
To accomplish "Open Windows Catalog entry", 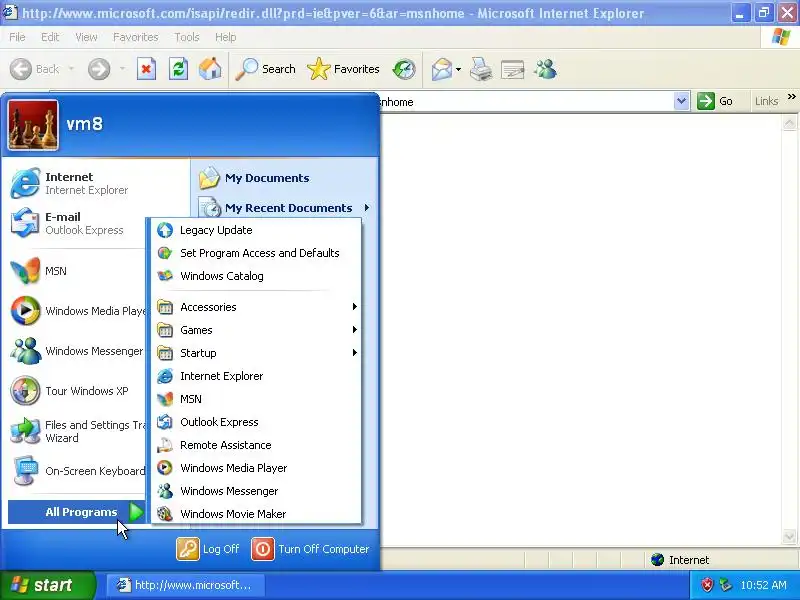I will pos(257,276).
